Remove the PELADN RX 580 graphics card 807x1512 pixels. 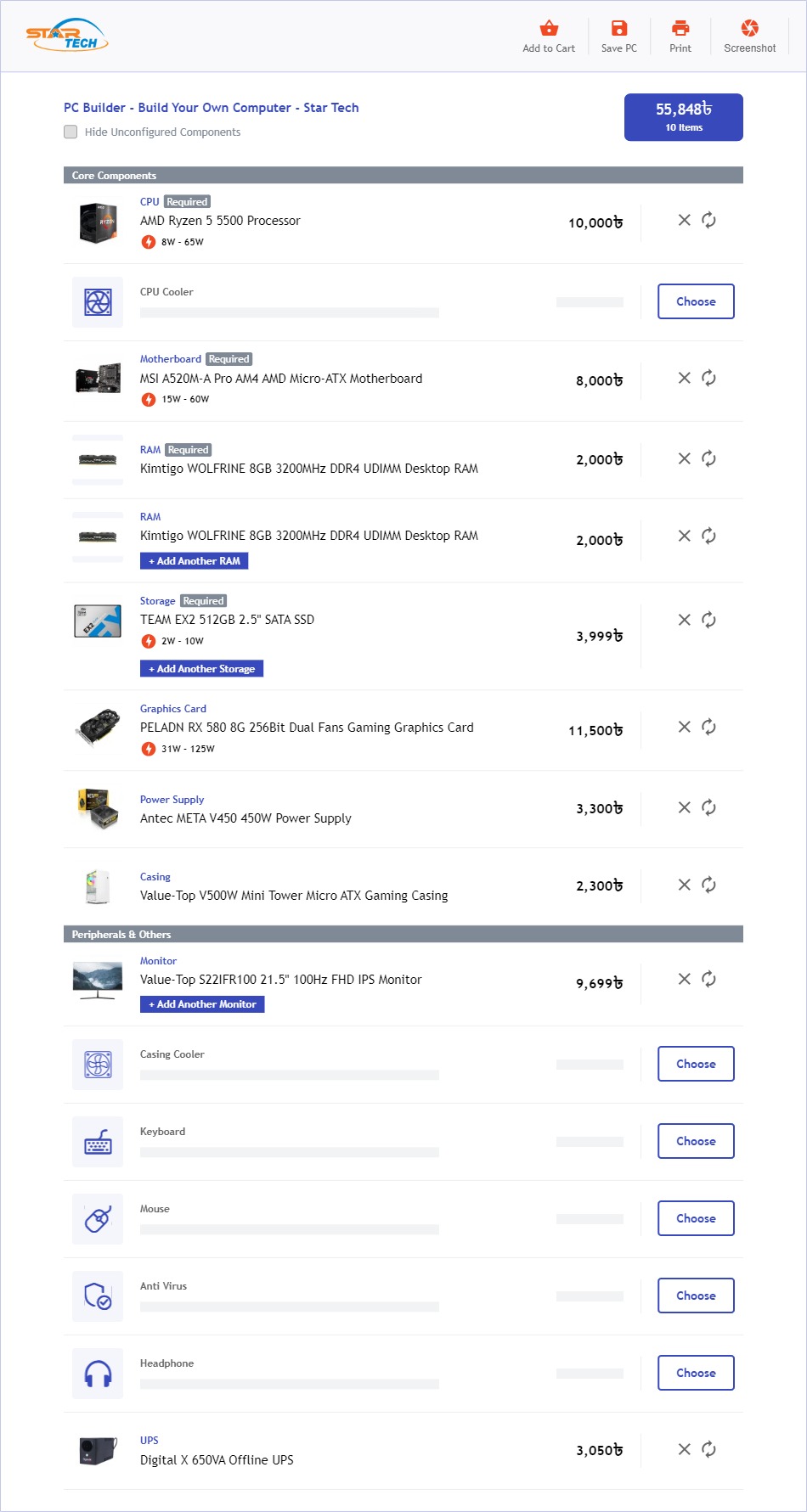684,728
